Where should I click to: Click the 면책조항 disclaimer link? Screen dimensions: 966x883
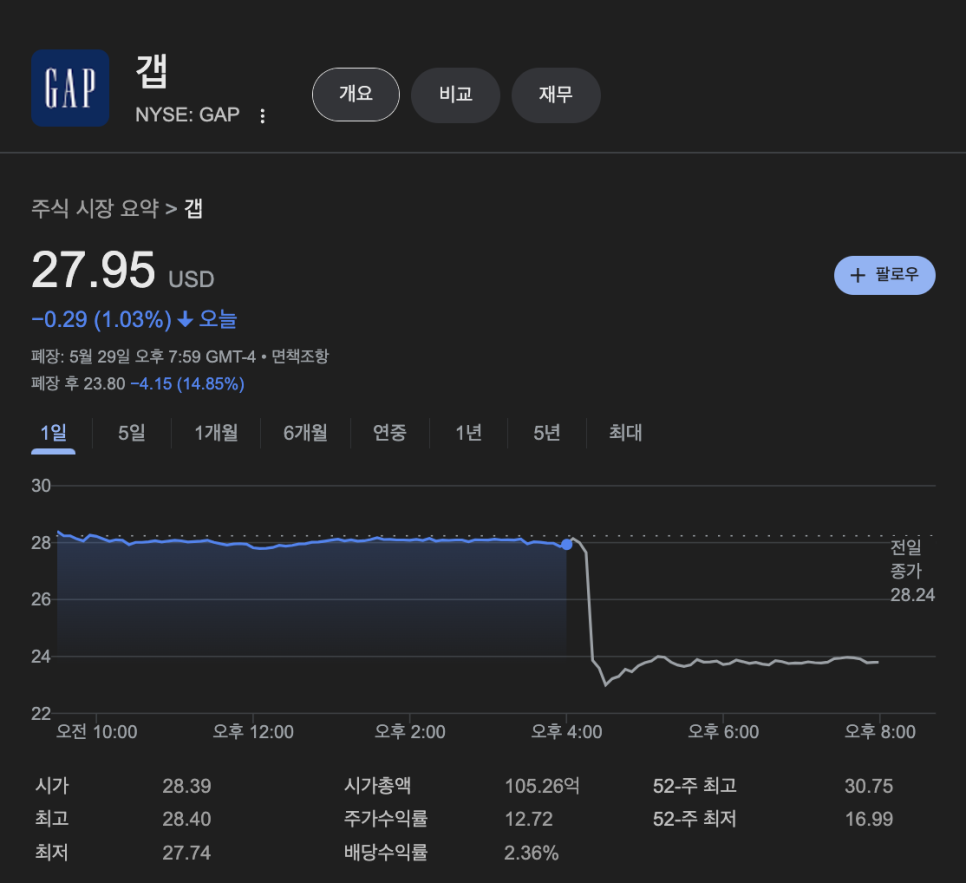300,356
